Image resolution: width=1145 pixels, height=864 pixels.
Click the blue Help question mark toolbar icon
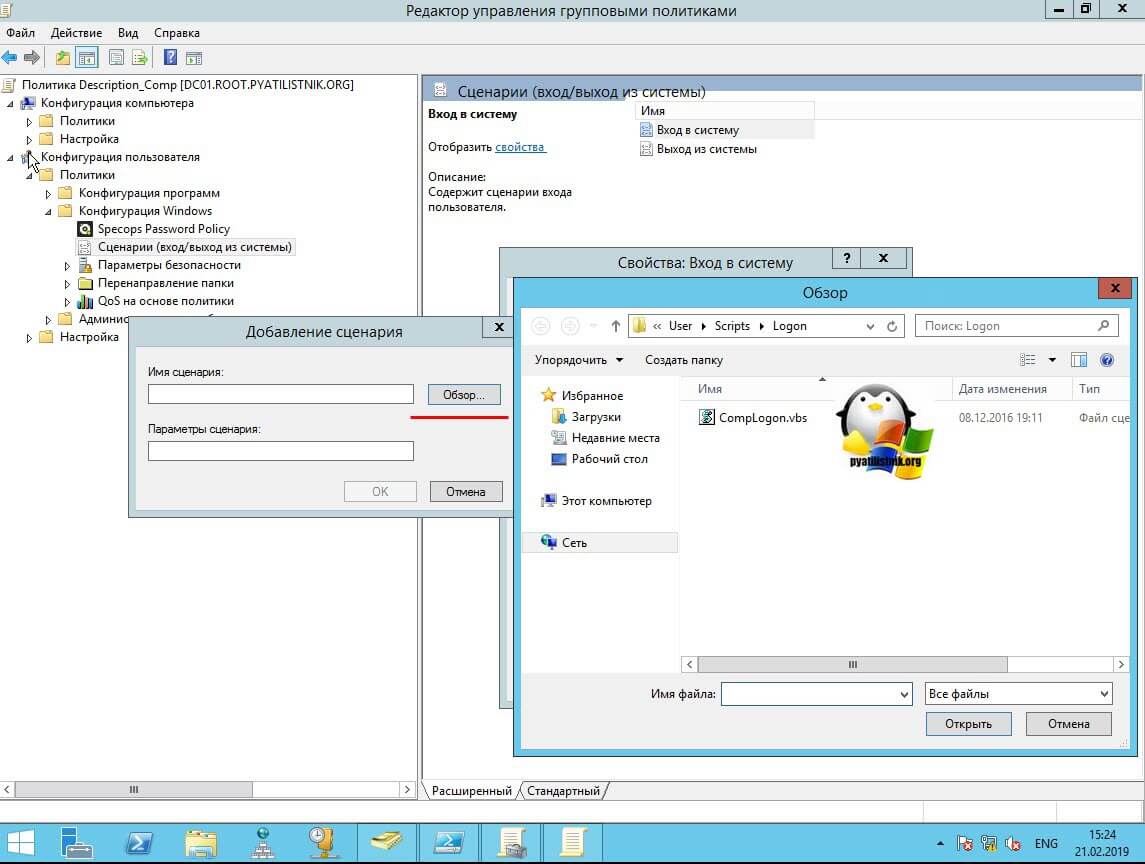point(170,58)
